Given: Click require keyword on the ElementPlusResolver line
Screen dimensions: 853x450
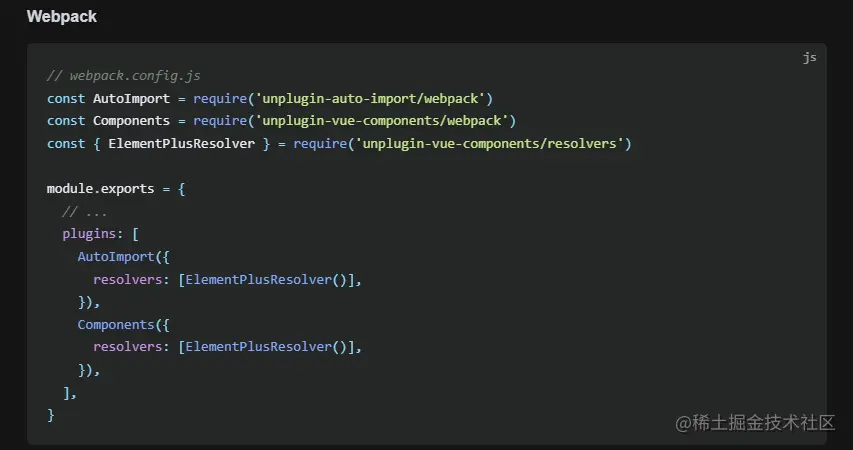Looking at the screenshot, I should point(320,144).
